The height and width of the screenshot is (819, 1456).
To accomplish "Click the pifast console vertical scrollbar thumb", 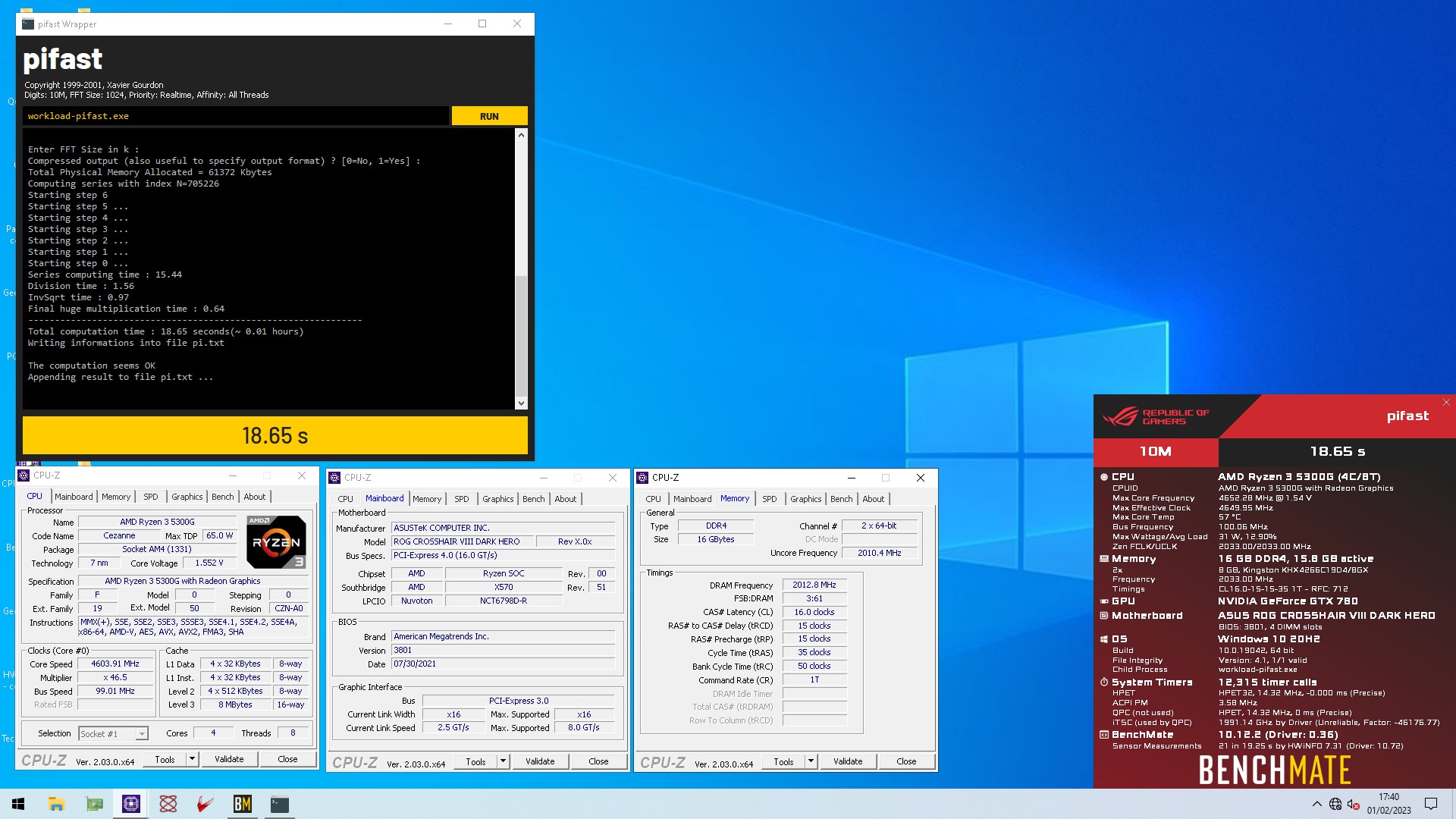I will (x=521, y=334).
